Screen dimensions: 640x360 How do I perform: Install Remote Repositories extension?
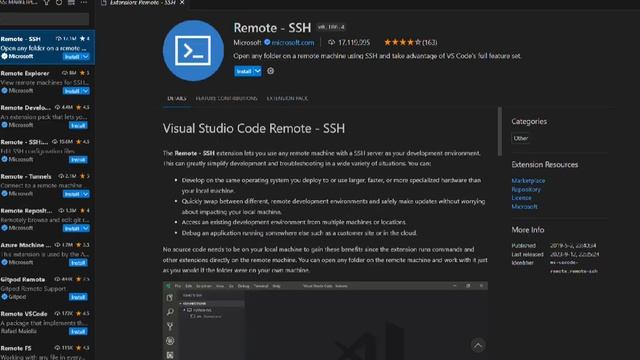click(x=72, y=228)
